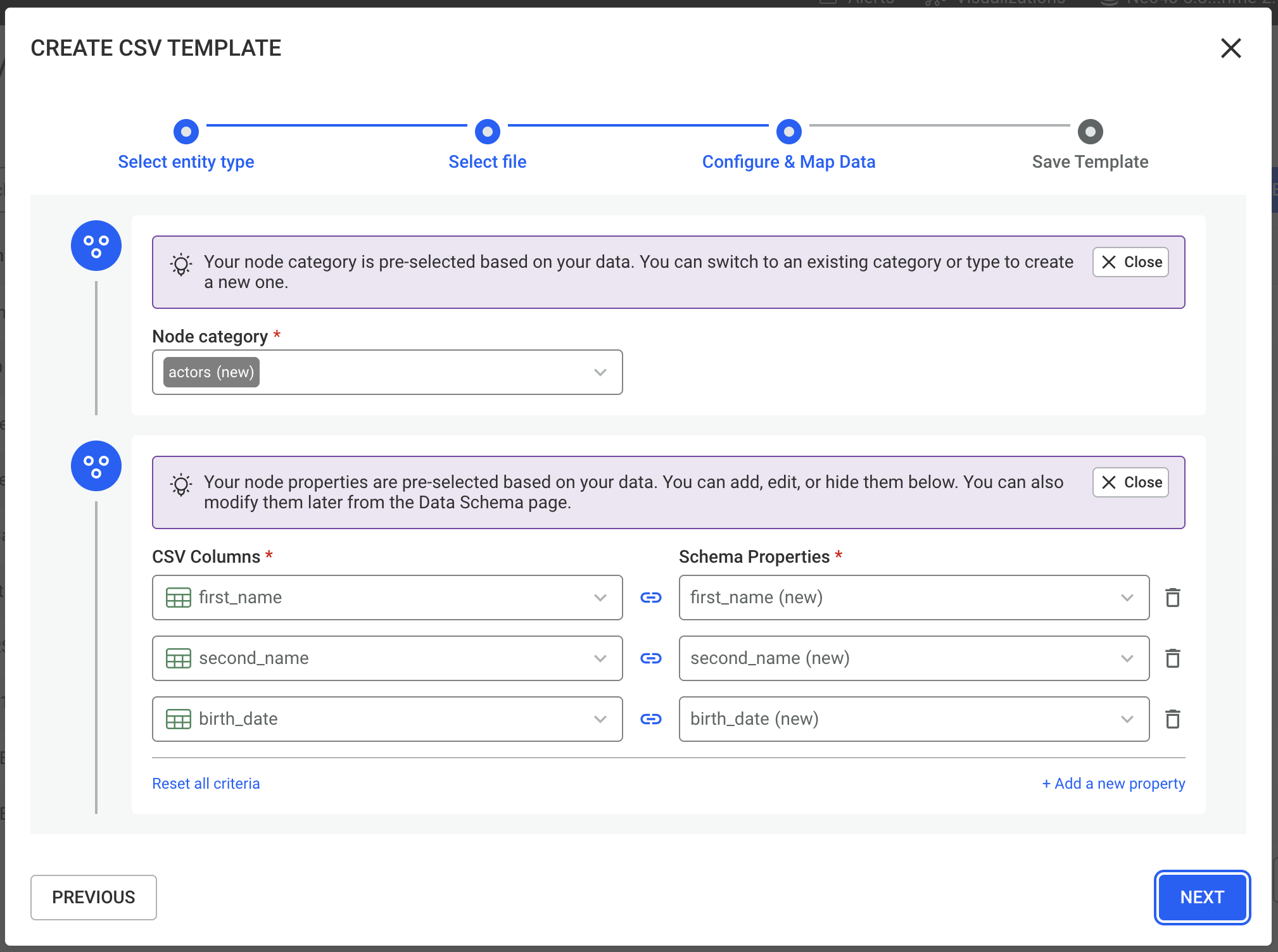Click trash icon for birth_date row
1278x952 pixels.
tap(1172, 719)
